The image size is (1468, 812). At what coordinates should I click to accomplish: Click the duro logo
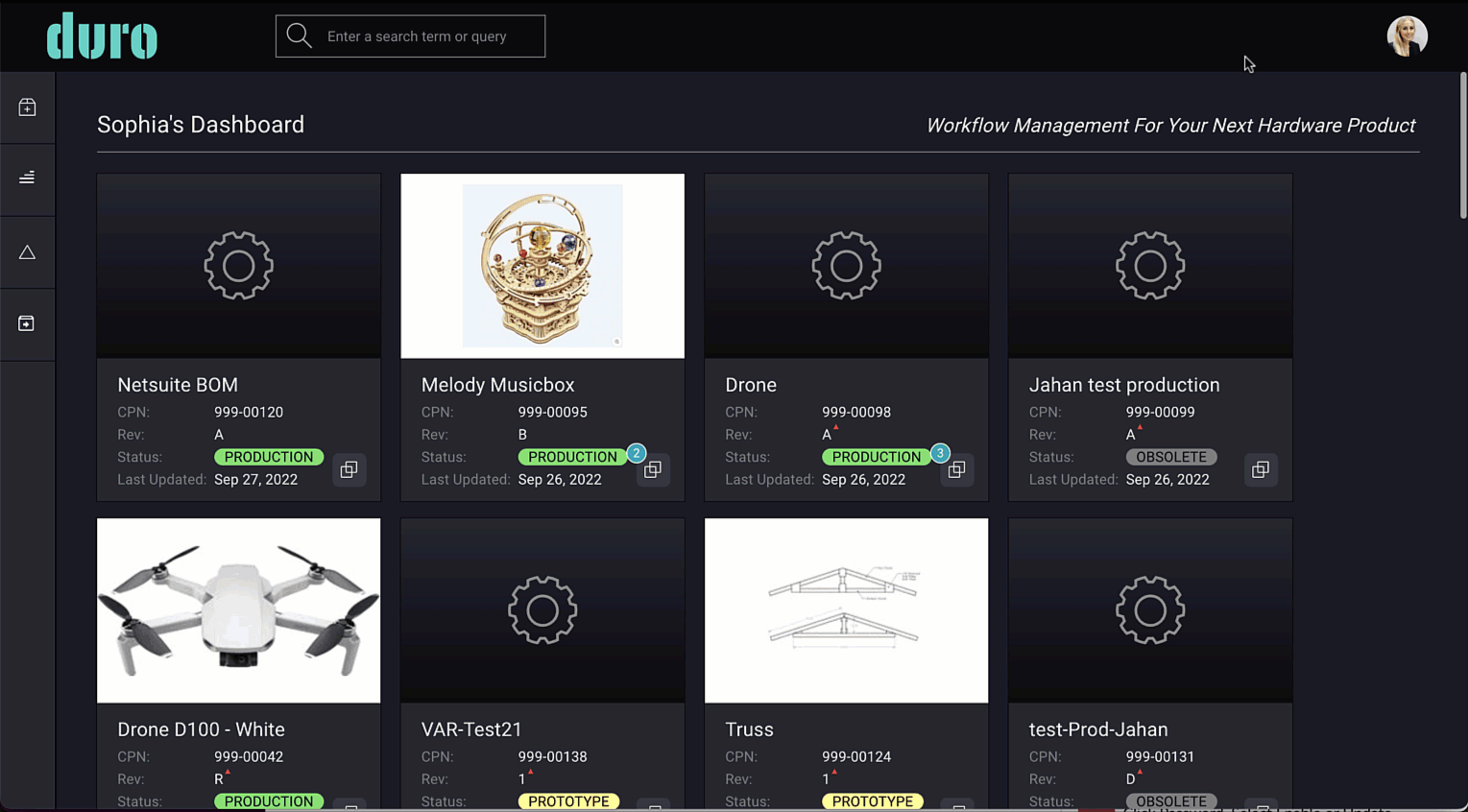[x=102, y=36]
